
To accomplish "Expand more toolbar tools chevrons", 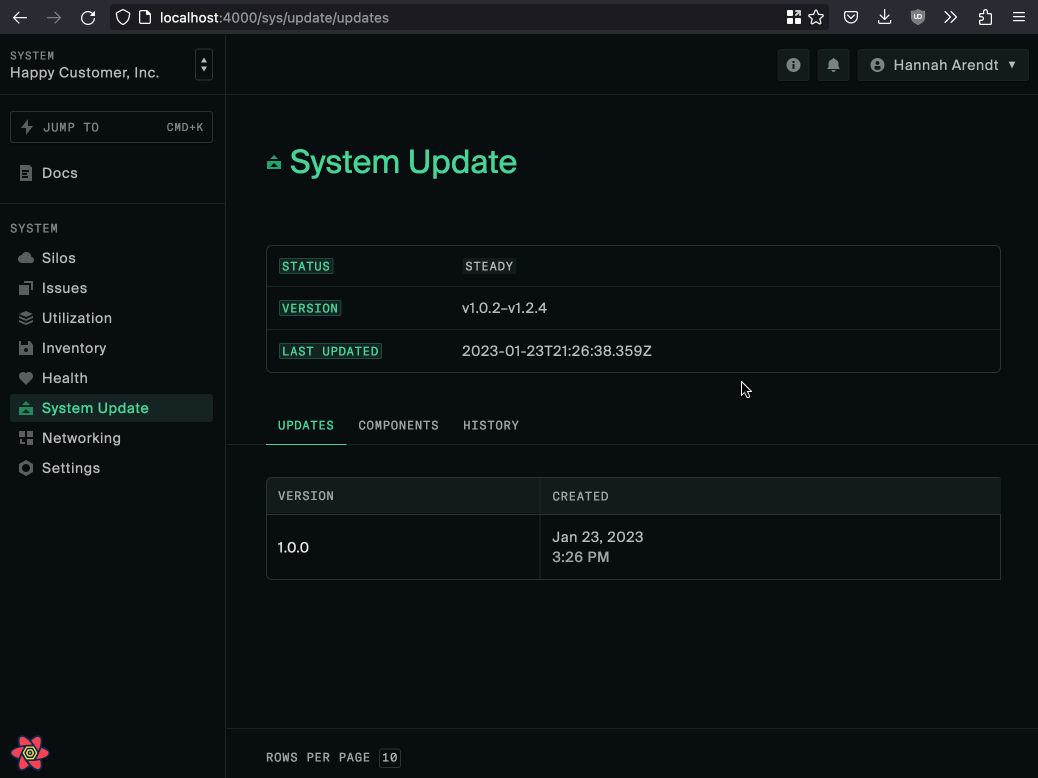I will click(x=951, y=18).
